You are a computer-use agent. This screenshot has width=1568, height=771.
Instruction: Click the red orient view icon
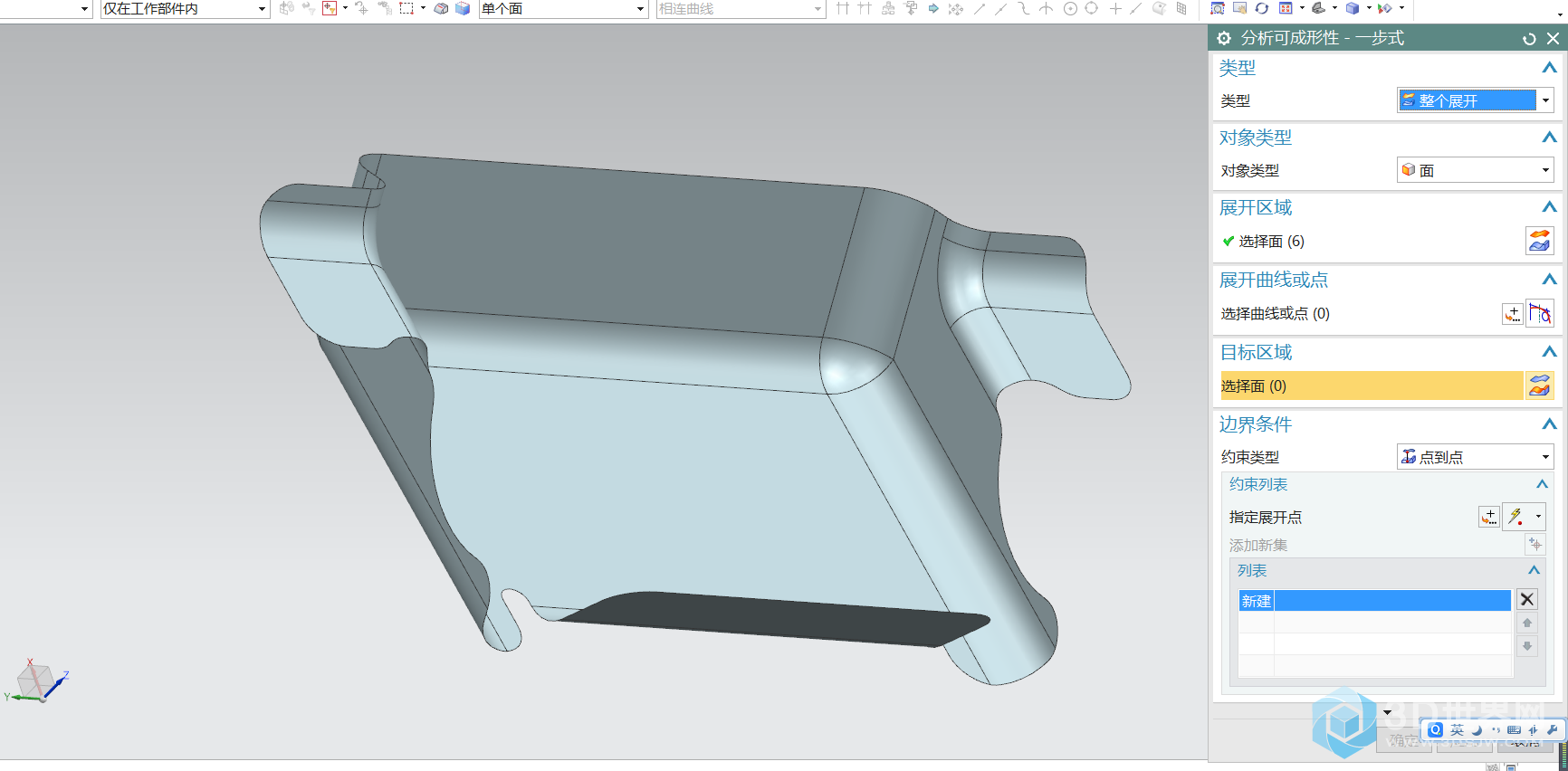tap(1286, 8)
